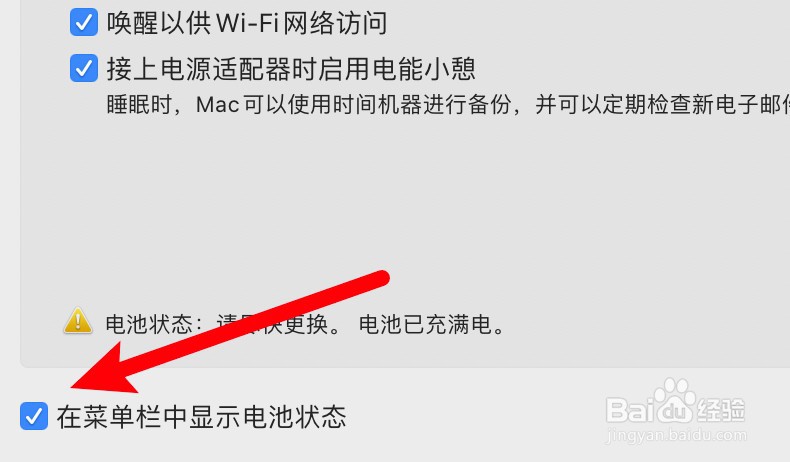Click the word "Mac" in the description
The image size is (790, 462).
coord(217,105)
